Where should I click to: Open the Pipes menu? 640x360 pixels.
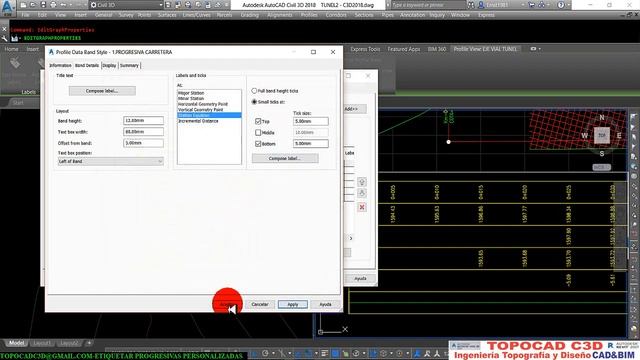tap(387, 15)
